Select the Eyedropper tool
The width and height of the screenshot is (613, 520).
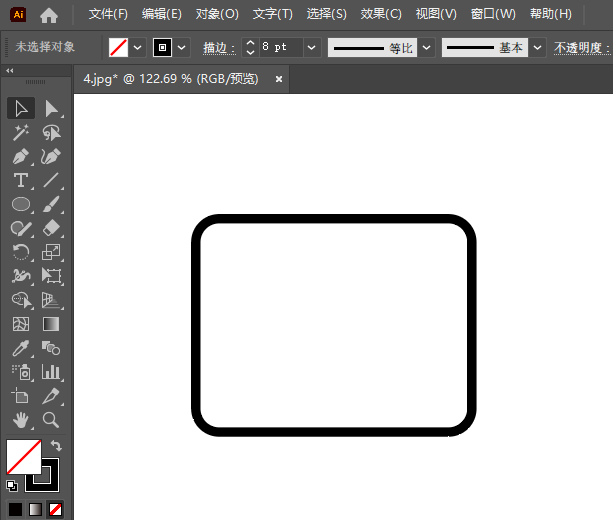click(x=21, y=348)
